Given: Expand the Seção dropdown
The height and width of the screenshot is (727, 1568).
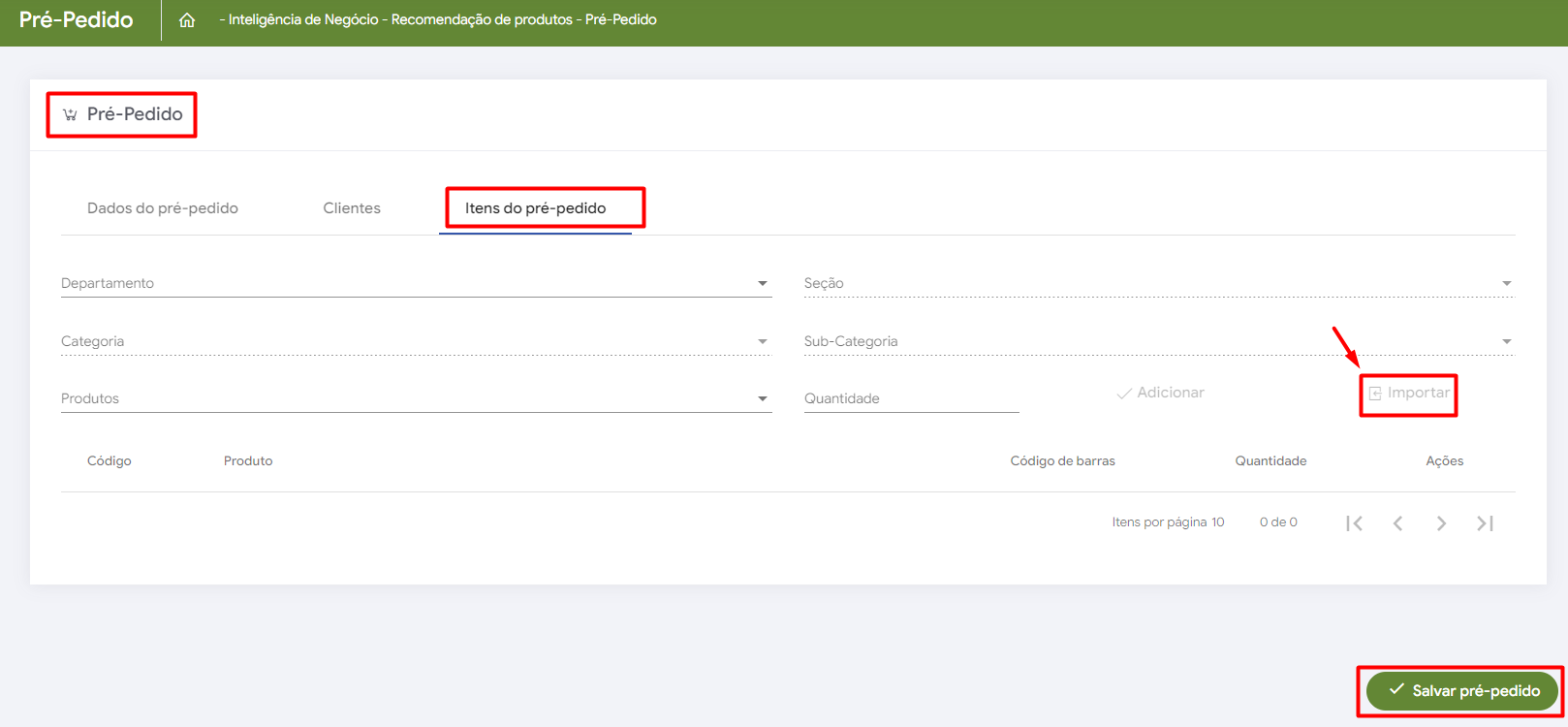Looking at the screenshot, I should 1159,283.
